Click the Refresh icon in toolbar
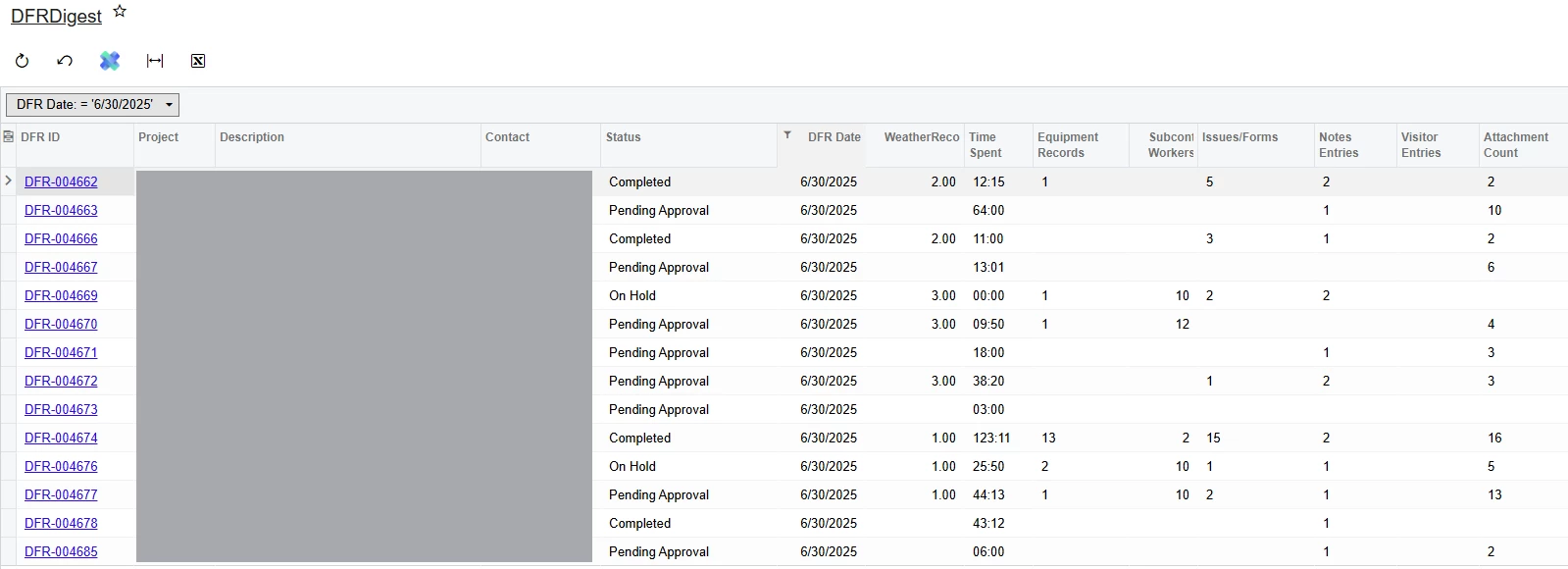The image size is (1568, 569). click(22, 61)
